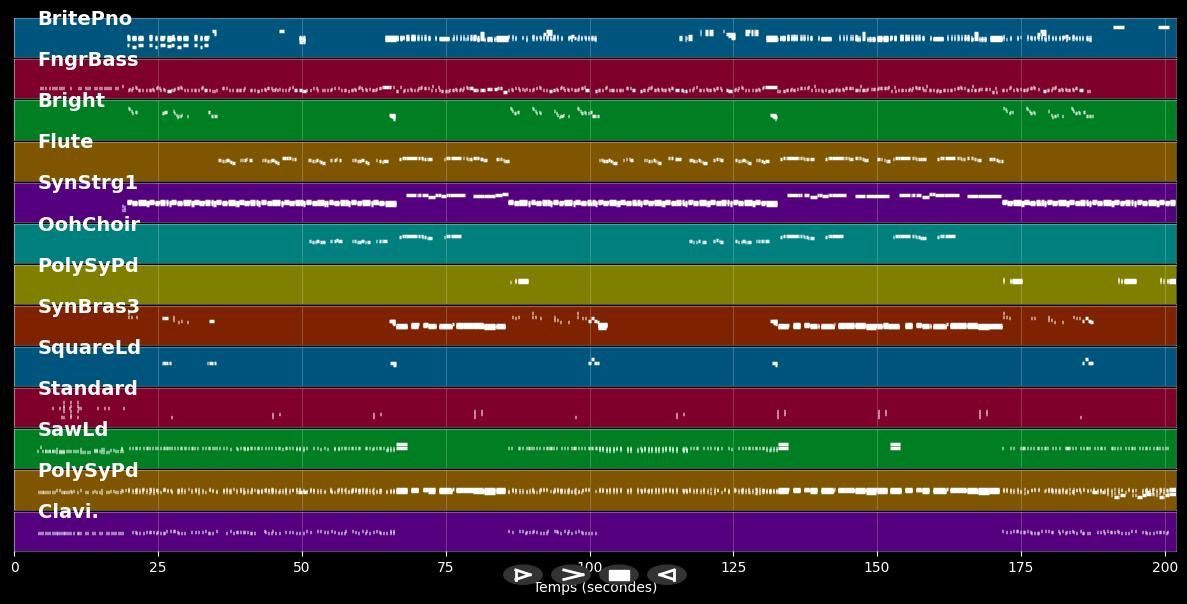The image size is (1187, 604).
Task: Select the Standard drum track label
Action: click(x=88, y=389)
